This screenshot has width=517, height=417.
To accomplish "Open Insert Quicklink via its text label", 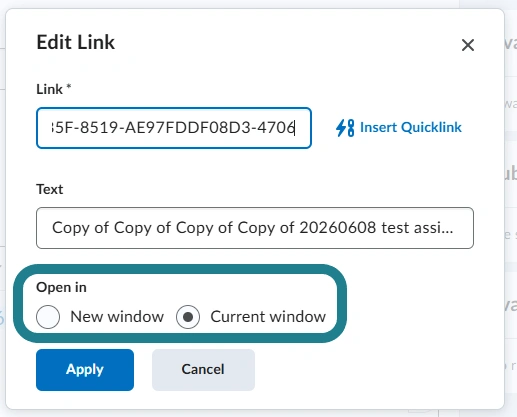I will [411, 127].
